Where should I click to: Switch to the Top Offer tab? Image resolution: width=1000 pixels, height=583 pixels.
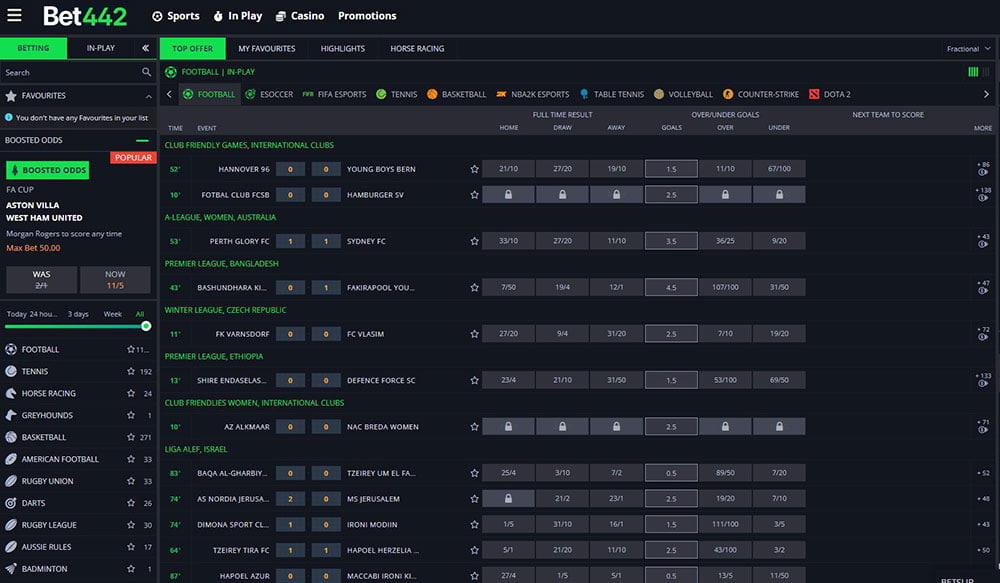tap(193, 48)
